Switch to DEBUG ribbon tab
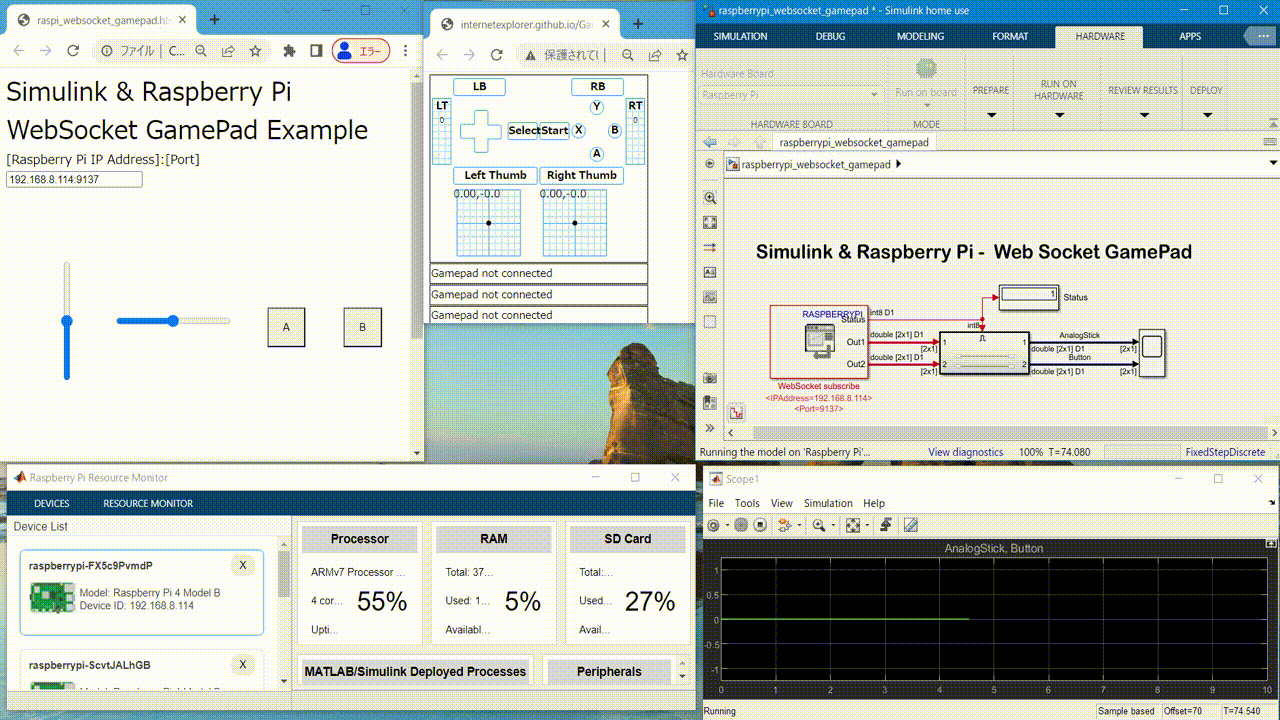This screenshot has width=1280, height=720. tap(830, 36)
